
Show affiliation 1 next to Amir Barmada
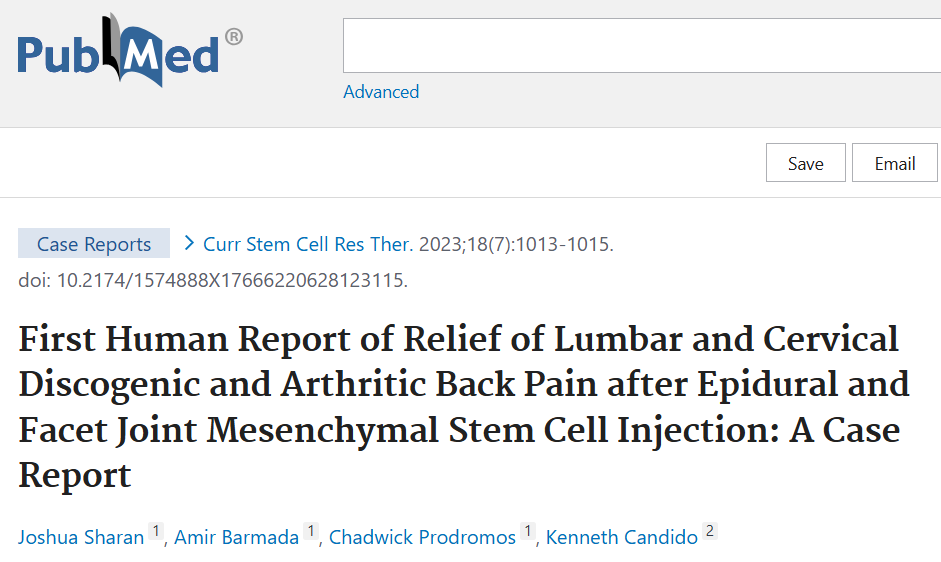point(311,532)
